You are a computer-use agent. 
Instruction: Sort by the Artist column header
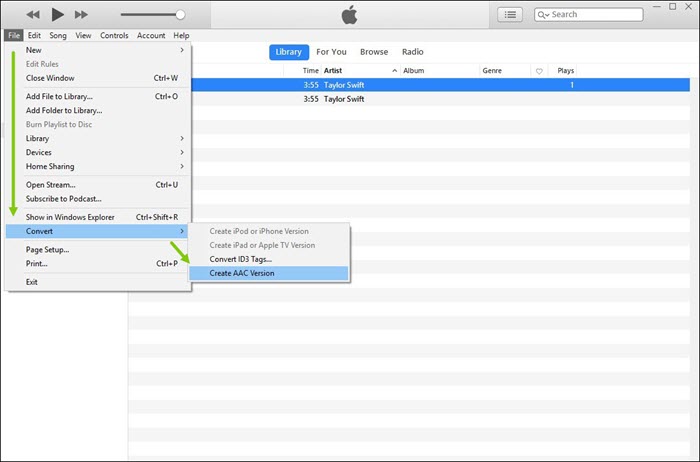[333, 71]
